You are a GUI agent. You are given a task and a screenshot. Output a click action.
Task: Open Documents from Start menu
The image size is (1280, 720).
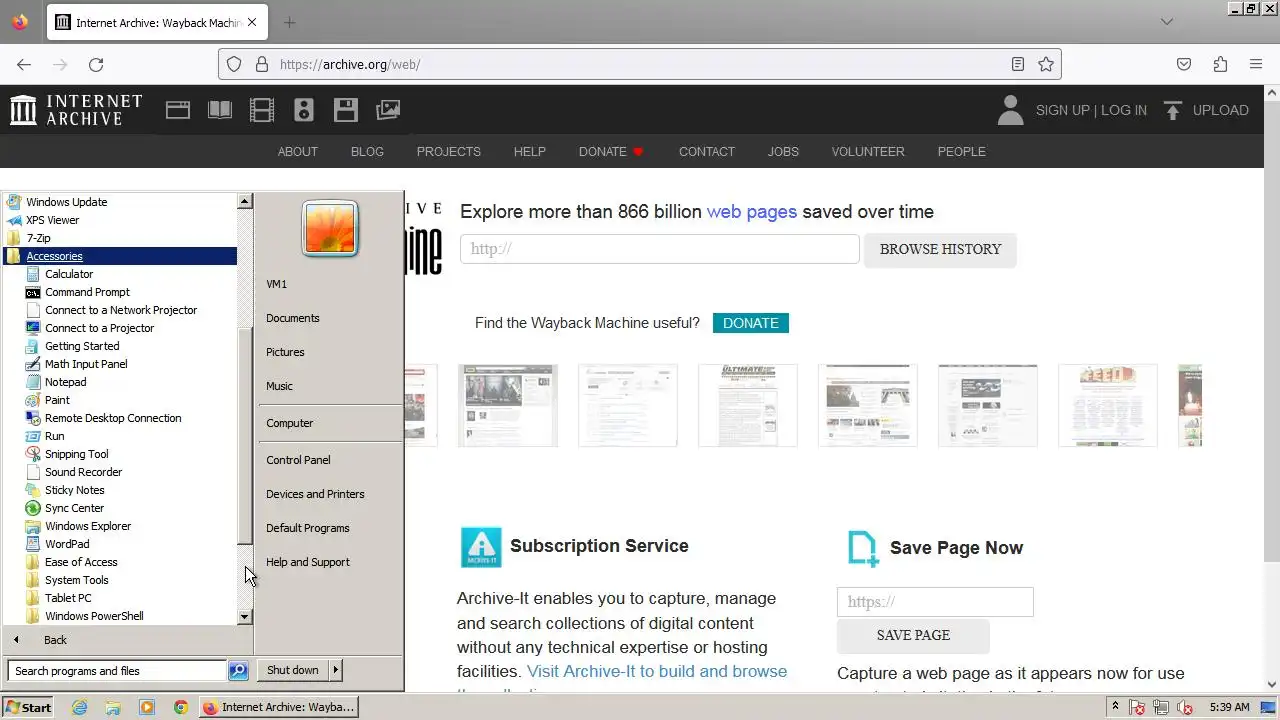pos(293,318)
